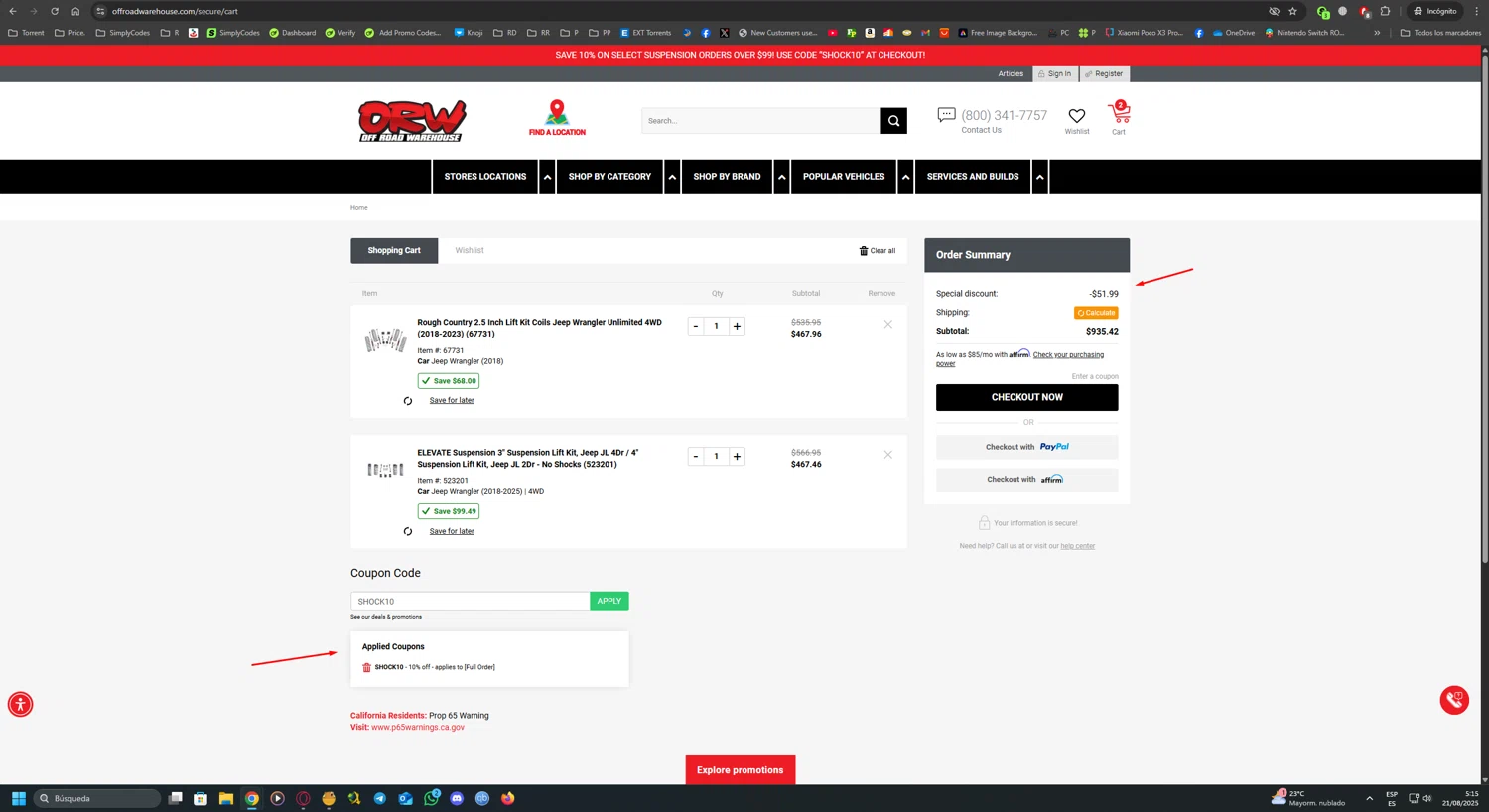This screenshot has width=1489, height=812.
Task: Click ELEVATE Suspension kit thumbnail
Action: [x=385, y=470]
